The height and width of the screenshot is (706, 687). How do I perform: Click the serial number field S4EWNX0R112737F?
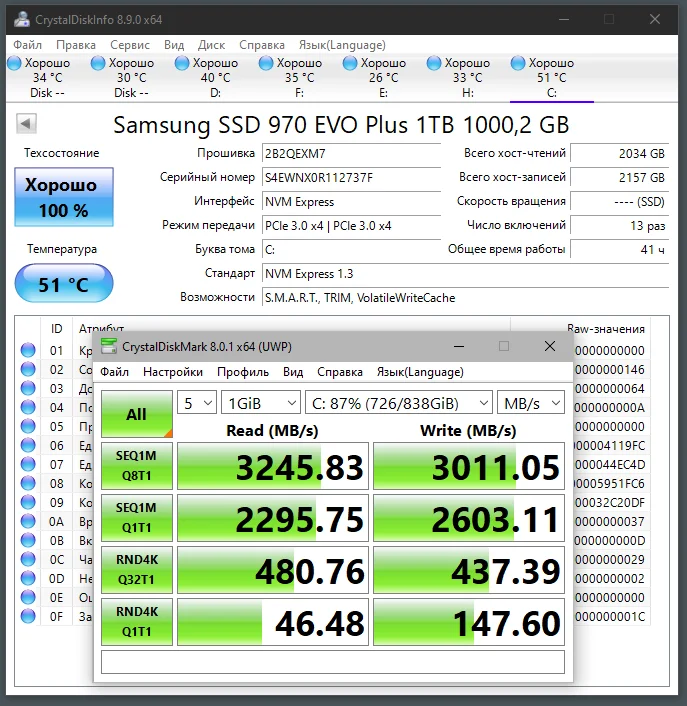point(351,177)
